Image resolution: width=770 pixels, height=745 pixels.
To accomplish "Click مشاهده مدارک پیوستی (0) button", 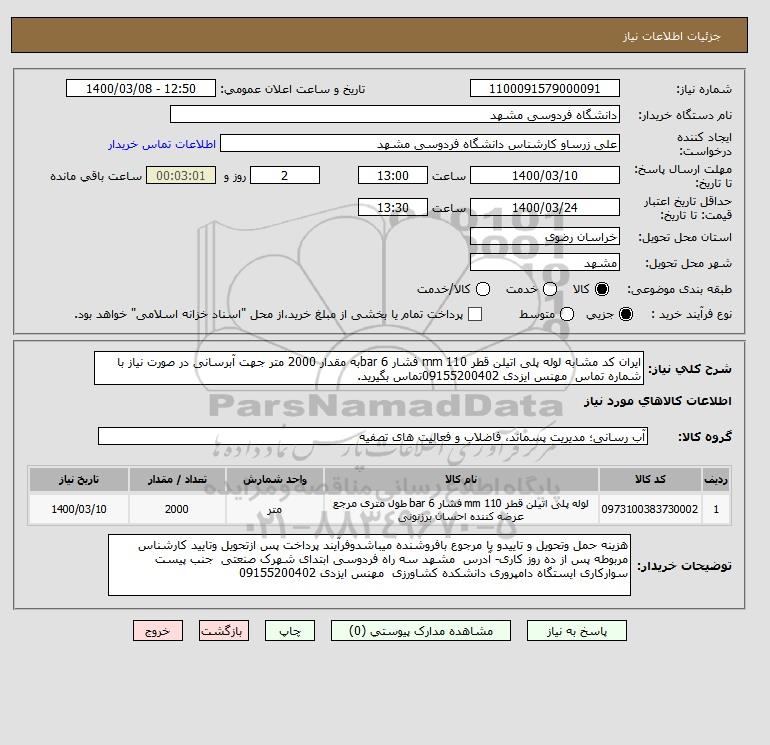I will [421, 631].
